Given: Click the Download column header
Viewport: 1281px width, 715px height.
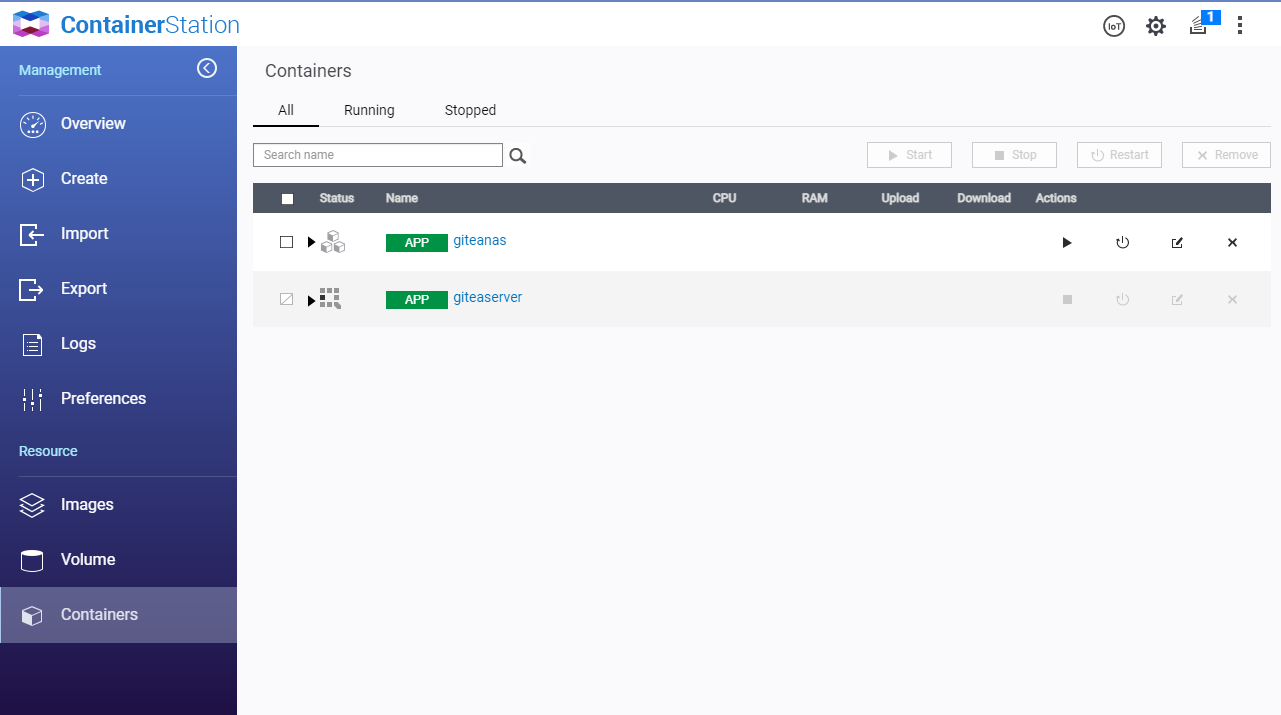Looking at the screenshot, I should [984, 198].
